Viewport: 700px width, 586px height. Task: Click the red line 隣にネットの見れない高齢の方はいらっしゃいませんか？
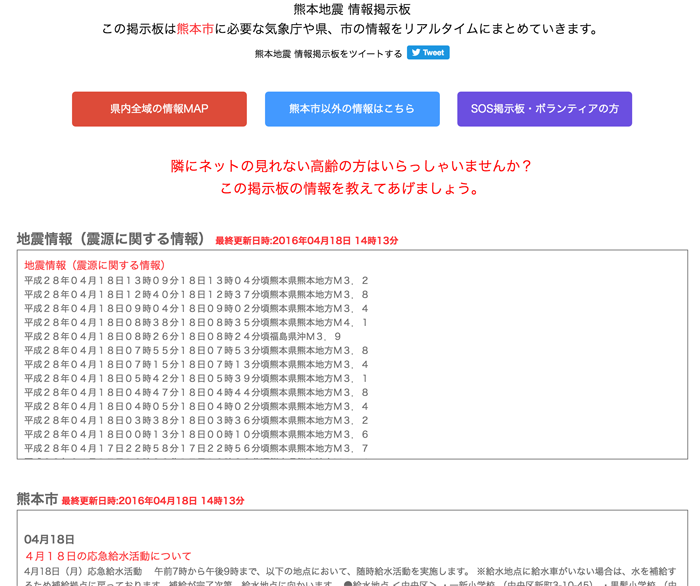pos(351,166)
